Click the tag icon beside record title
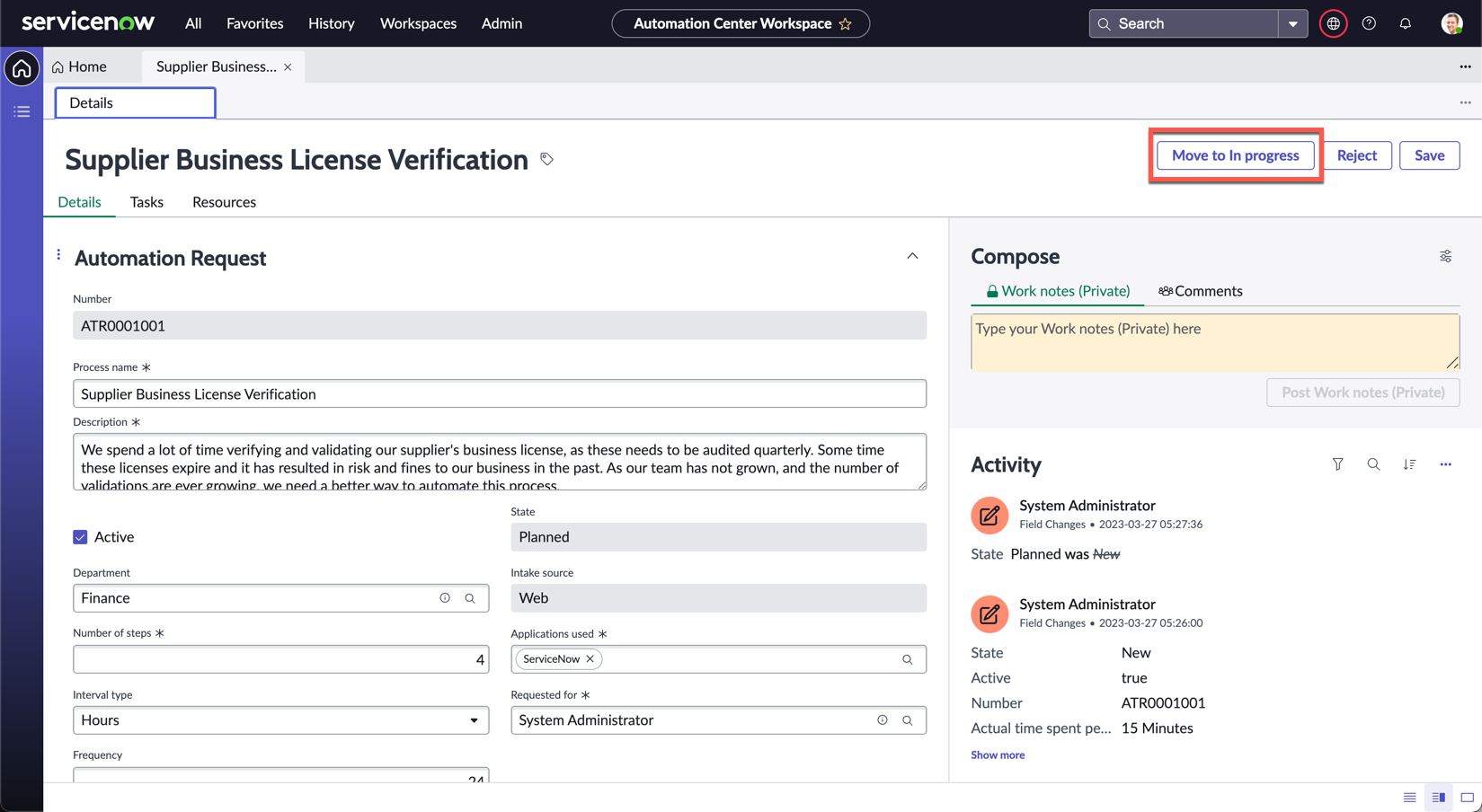This screenshot has height=812, width=1482. coord(546,159)
